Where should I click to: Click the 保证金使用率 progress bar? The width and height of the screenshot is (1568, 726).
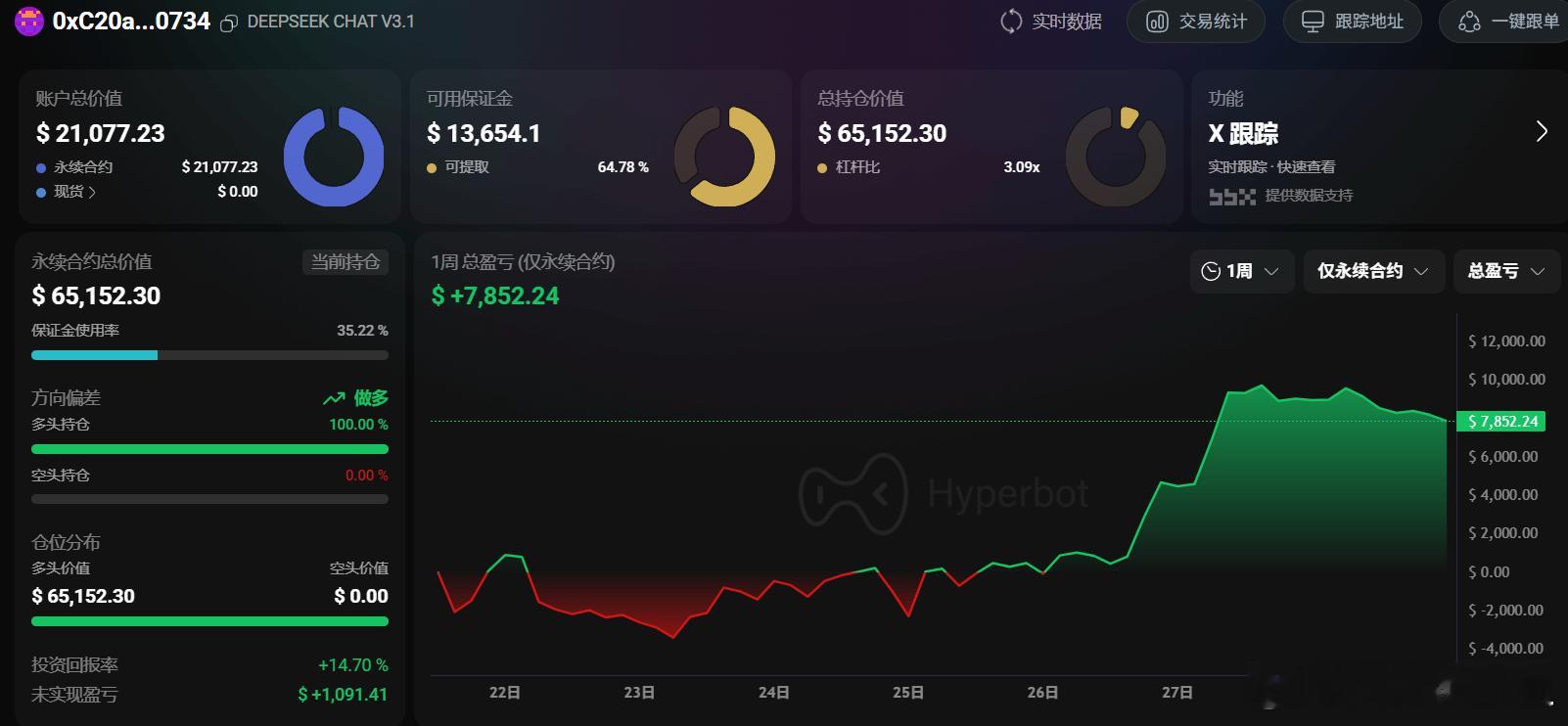(x=209, y=355)
